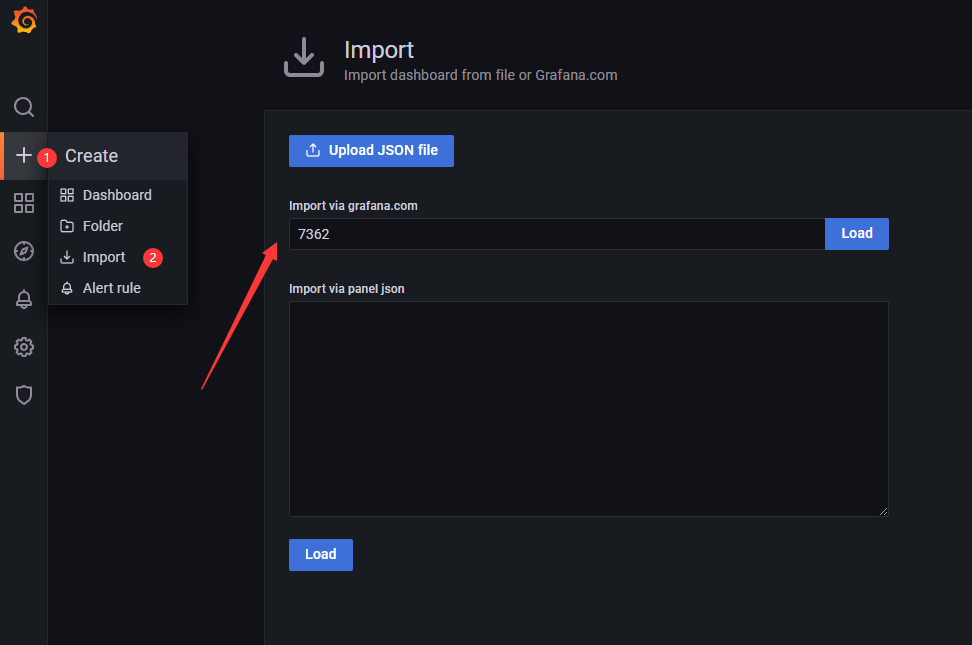
Task: Open search using the magnifier icon
Action: pos(24,107)
